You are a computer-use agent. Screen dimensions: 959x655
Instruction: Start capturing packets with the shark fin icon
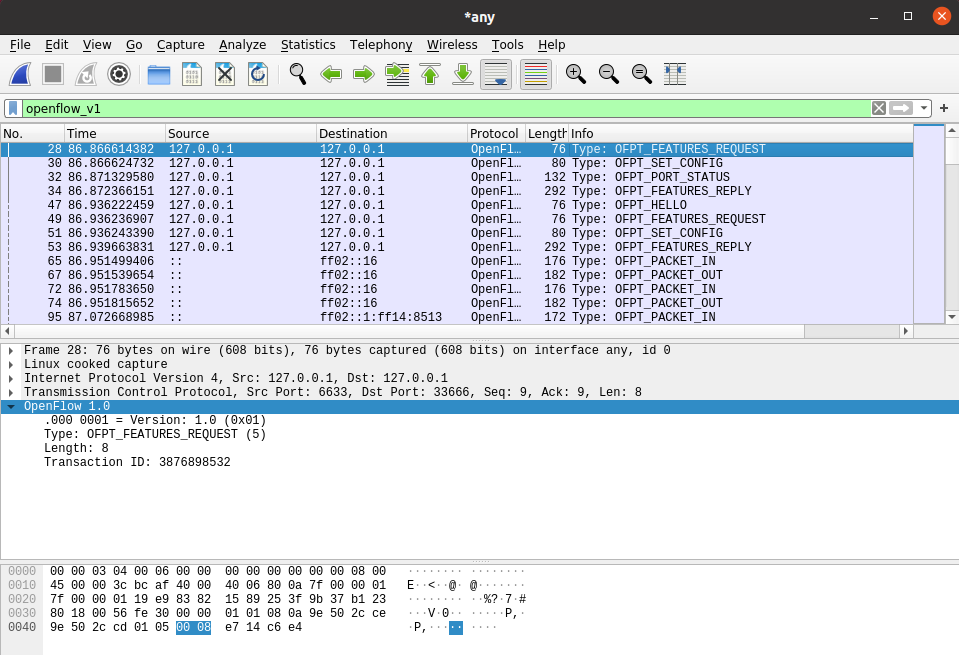pos(21,74)
